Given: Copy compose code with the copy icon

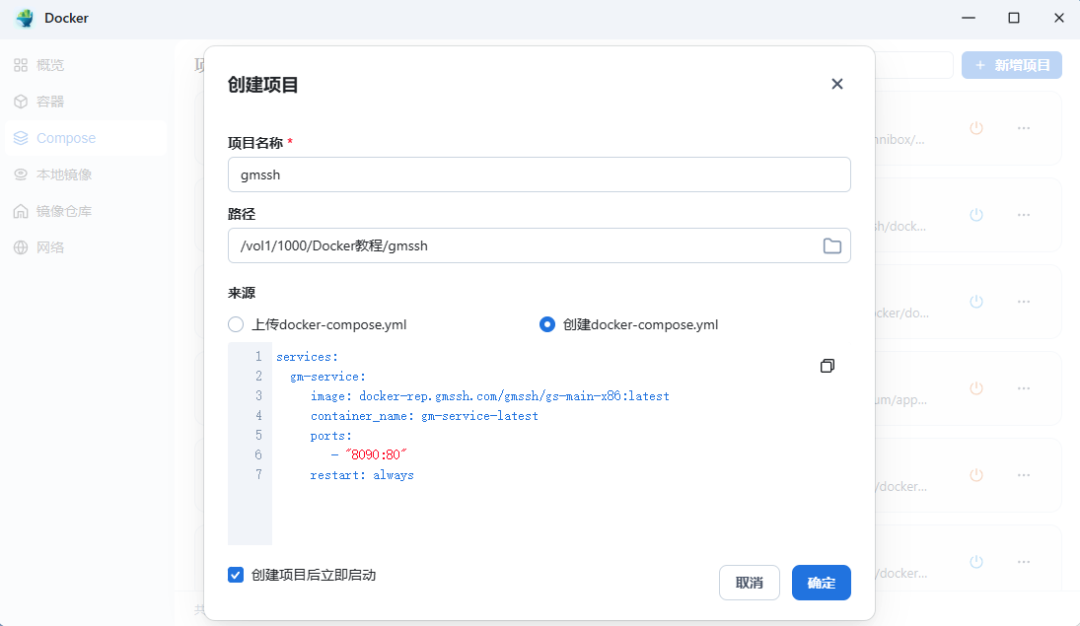Looking at the screenshot, I should click(x=827, y=366).
